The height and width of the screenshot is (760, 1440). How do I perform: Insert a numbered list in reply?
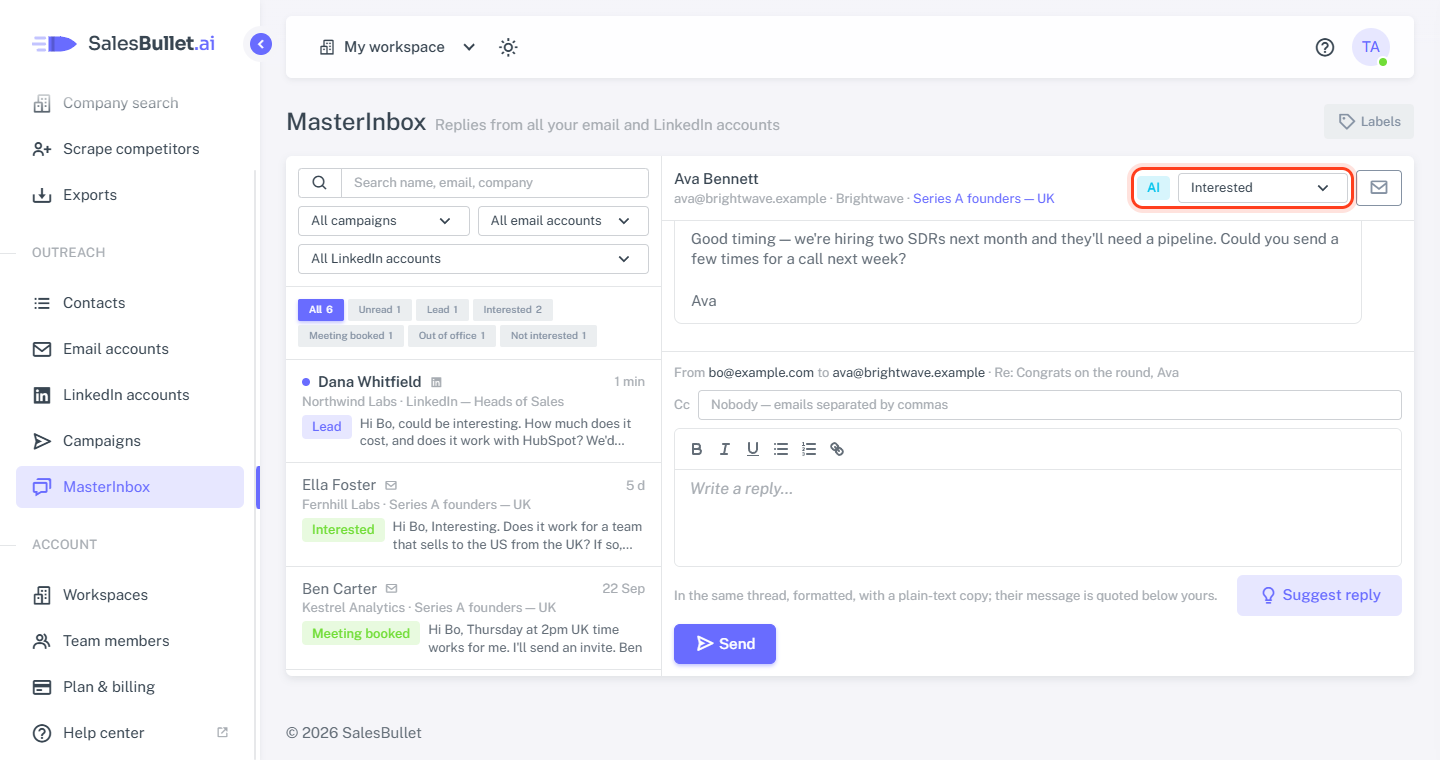[809, 449]
